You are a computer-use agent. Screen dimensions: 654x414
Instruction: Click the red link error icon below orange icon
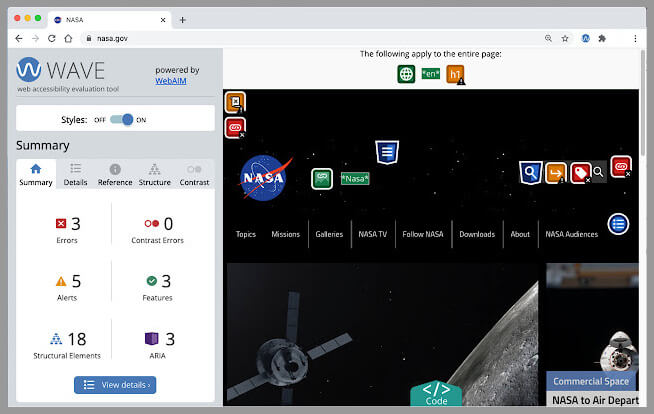tap(235, 128)
